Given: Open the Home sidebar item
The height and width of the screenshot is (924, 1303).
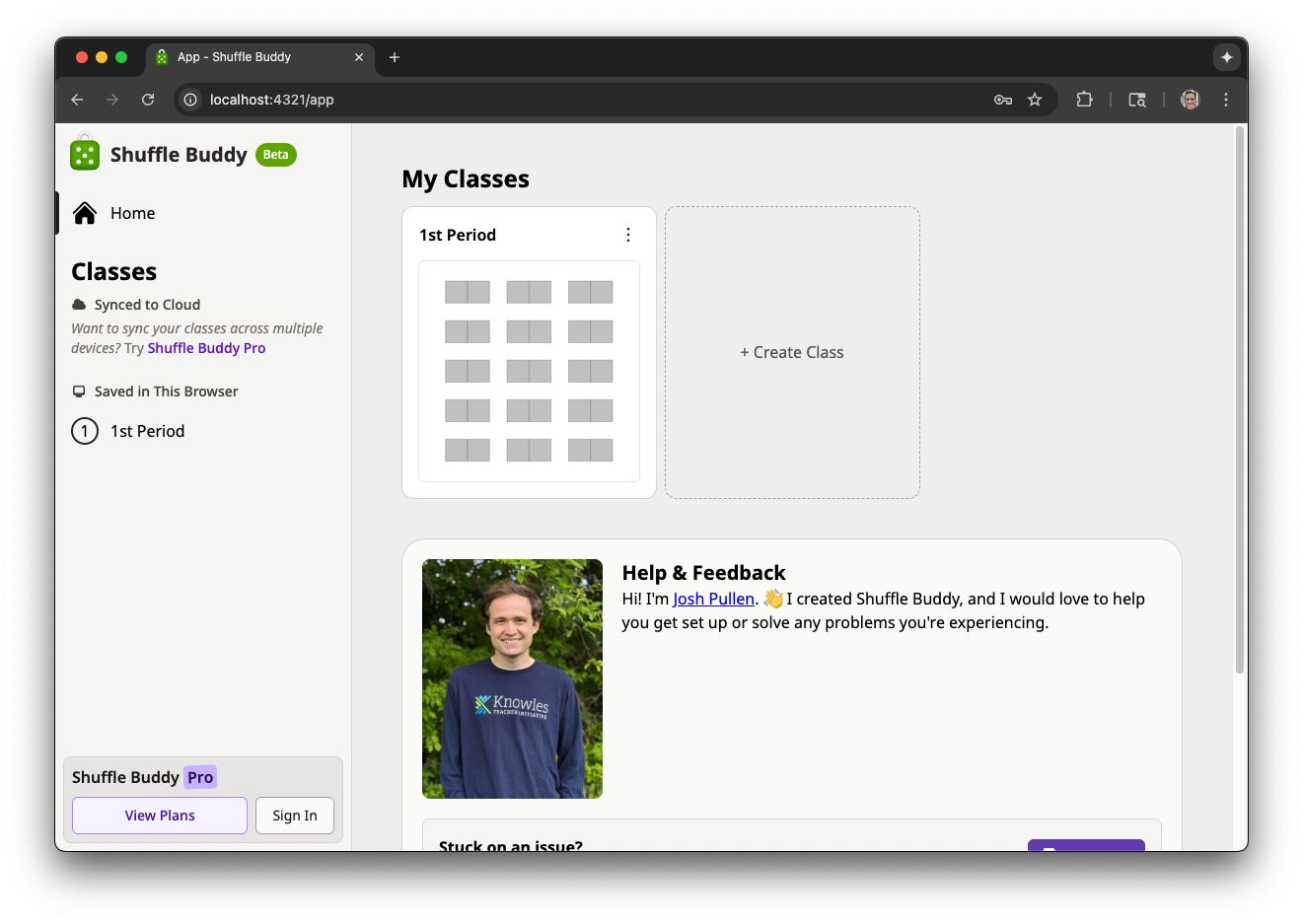Looking at the screenshot, I should [204, 213].
